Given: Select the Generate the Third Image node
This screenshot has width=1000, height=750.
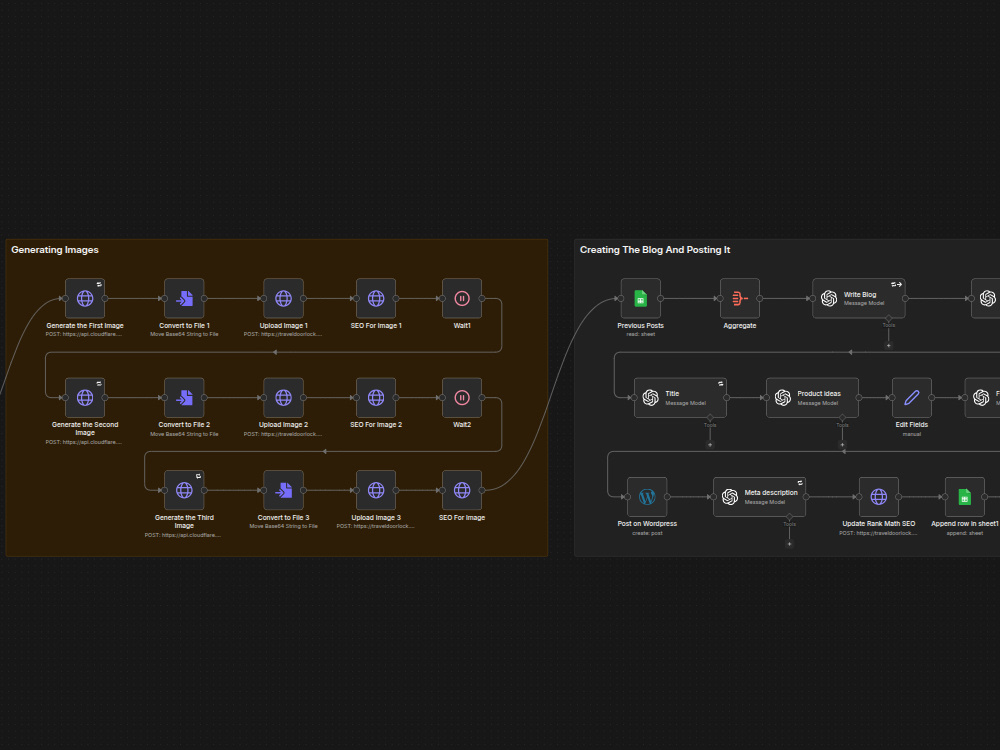Looking at the screenshot, I should coord(184,490).
